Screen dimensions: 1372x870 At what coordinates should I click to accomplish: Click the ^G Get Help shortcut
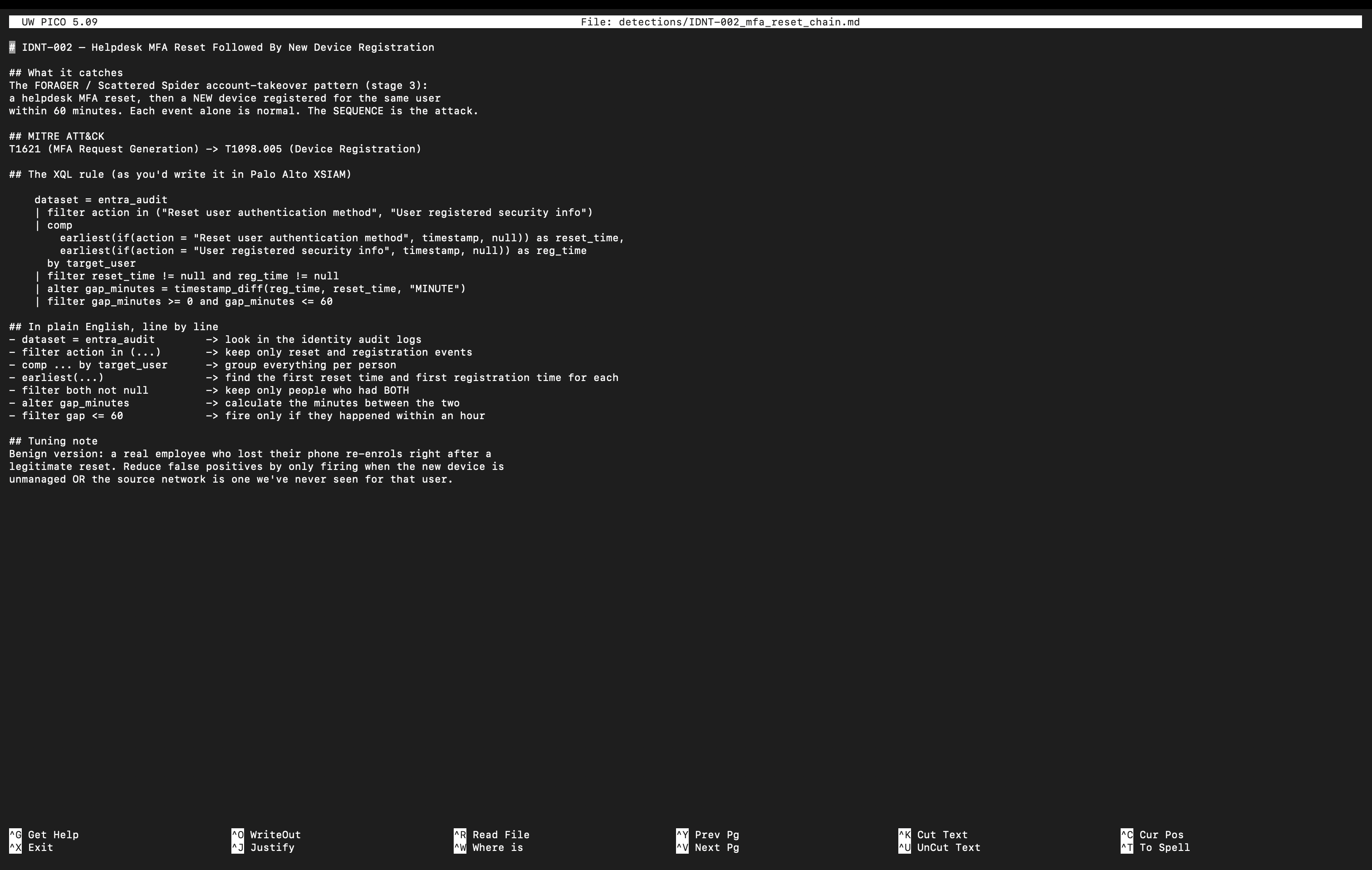44,835
